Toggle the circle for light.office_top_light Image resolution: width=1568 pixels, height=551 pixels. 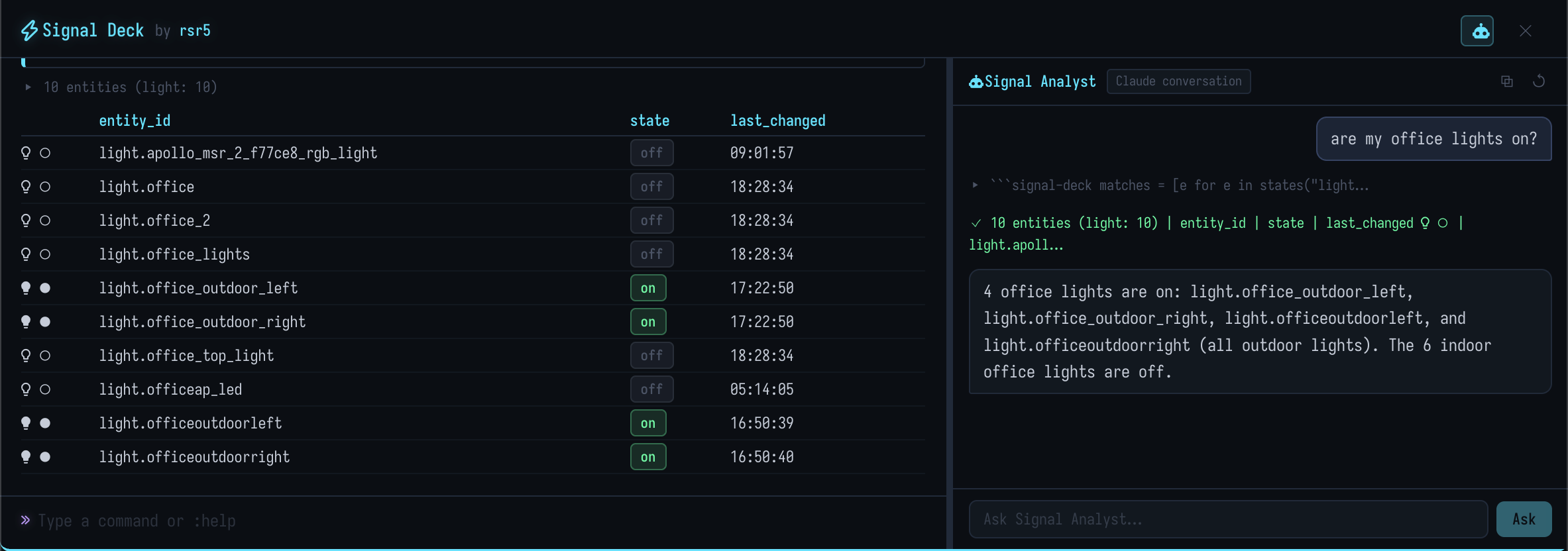[x=45, y=356]
